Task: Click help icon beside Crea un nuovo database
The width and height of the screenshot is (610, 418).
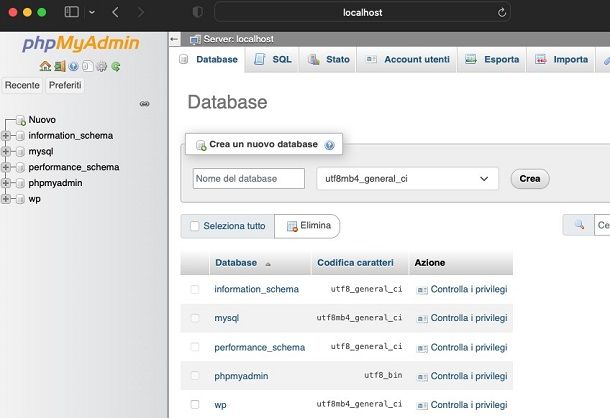Action: click(x=330, y=145)
